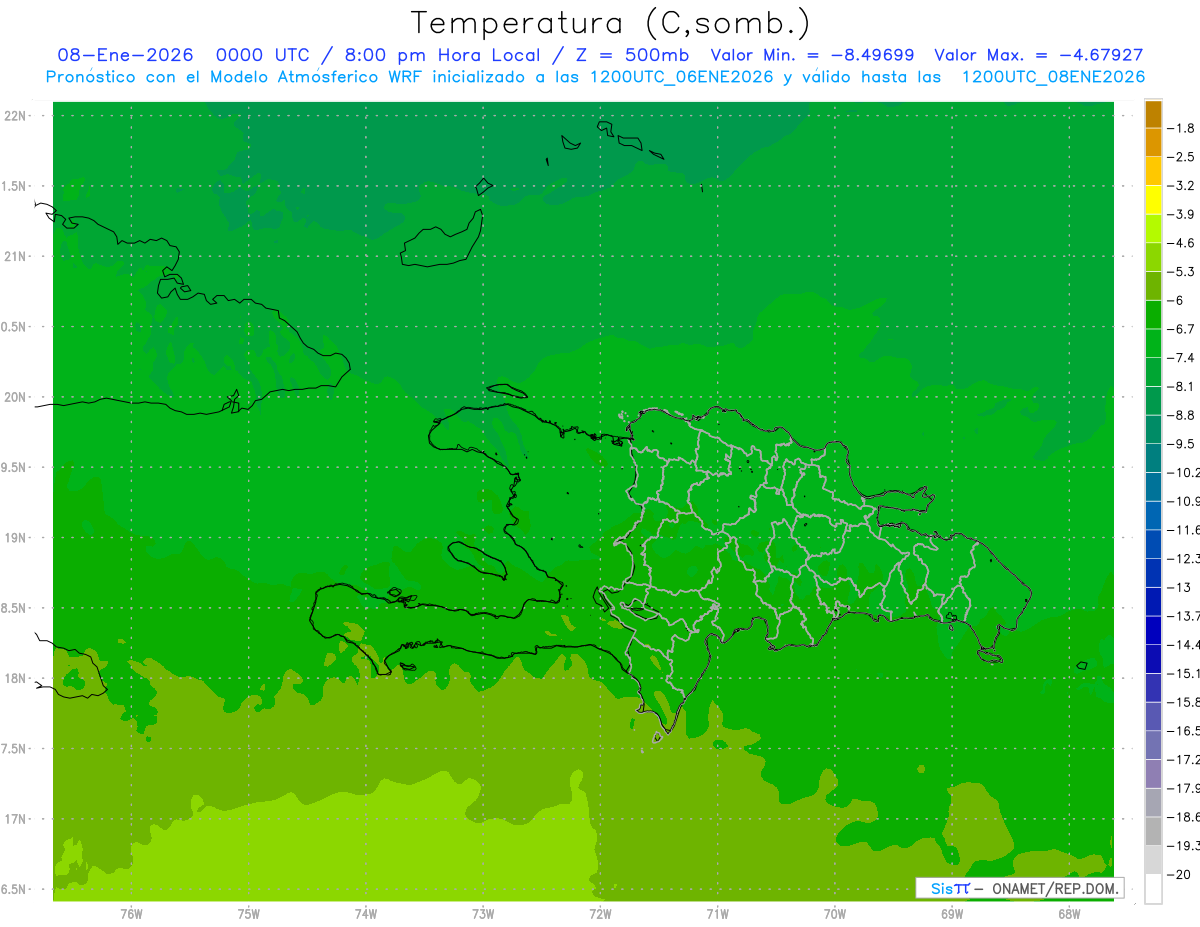Click the '-3.9' colorbar label
The height and width of the screenshot is (927, 1200).
click(x=1181, y=214)
